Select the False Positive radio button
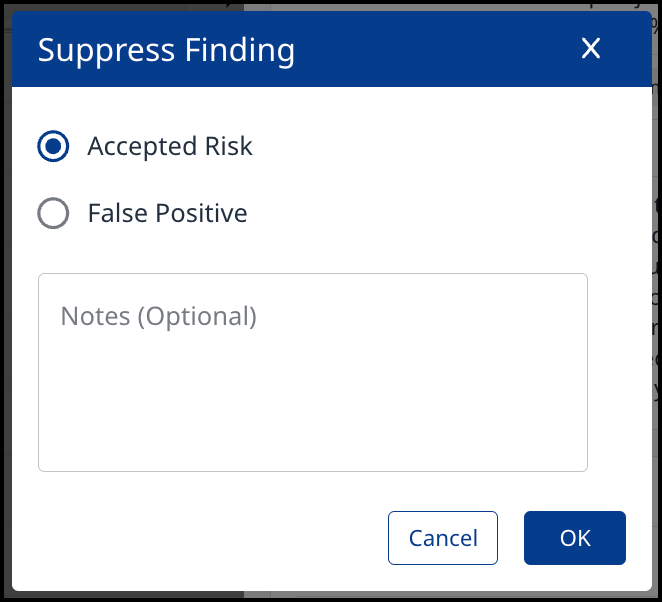 (x=53, y=213)
